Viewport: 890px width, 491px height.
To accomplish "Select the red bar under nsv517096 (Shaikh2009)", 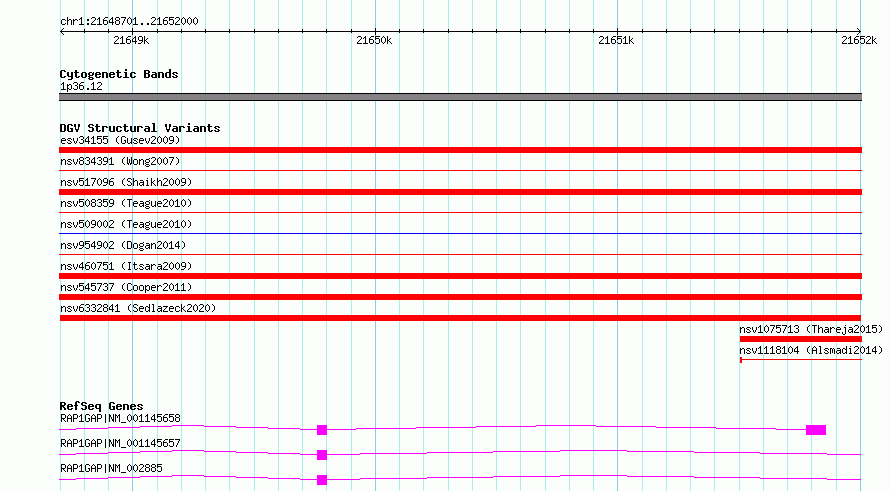I will tap(460, 192).
